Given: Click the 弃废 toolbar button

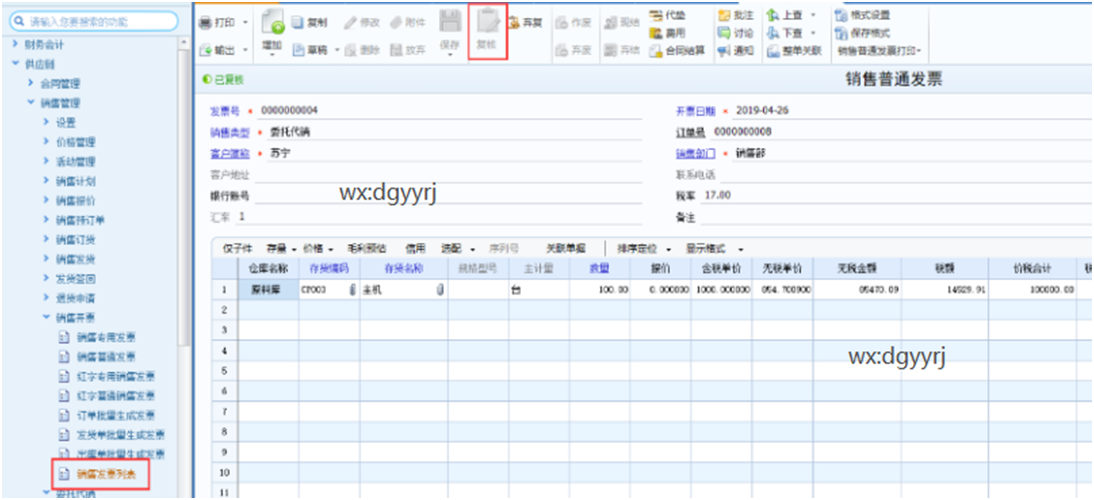Looking at the screenshot, I should (x=574, y=50).
